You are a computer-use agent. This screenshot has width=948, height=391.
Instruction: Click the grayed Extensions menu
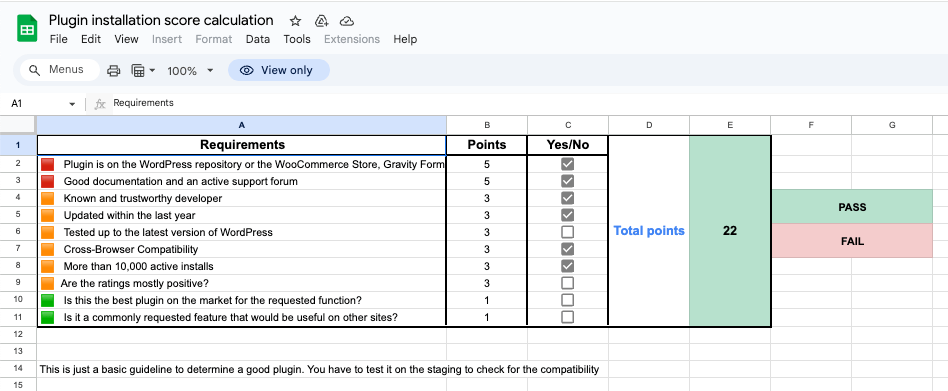click(x=352, y=39)
